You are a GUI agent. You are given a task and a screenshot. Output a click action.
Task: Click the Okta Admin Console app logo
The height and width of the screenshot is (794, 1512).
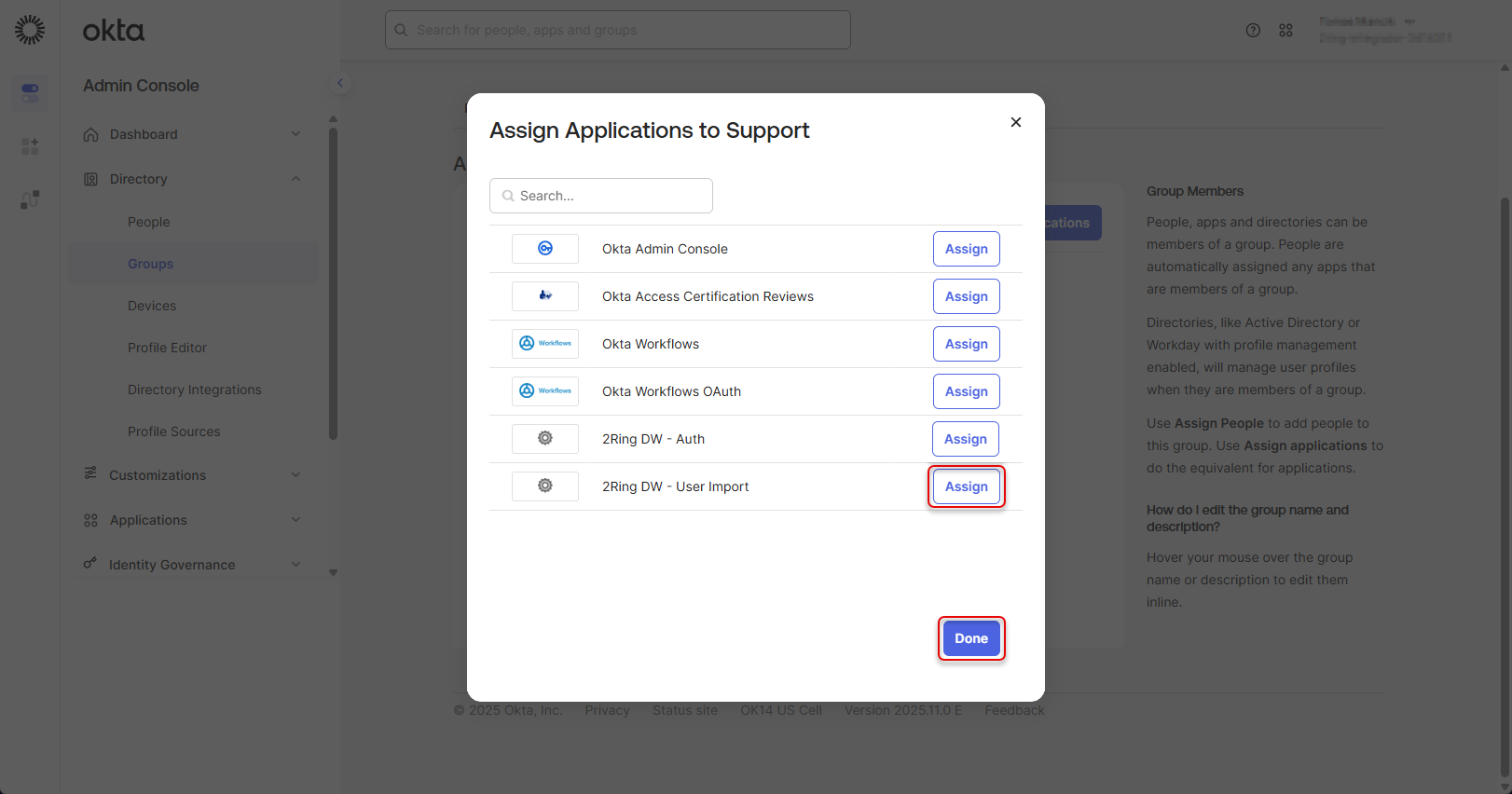545,249
